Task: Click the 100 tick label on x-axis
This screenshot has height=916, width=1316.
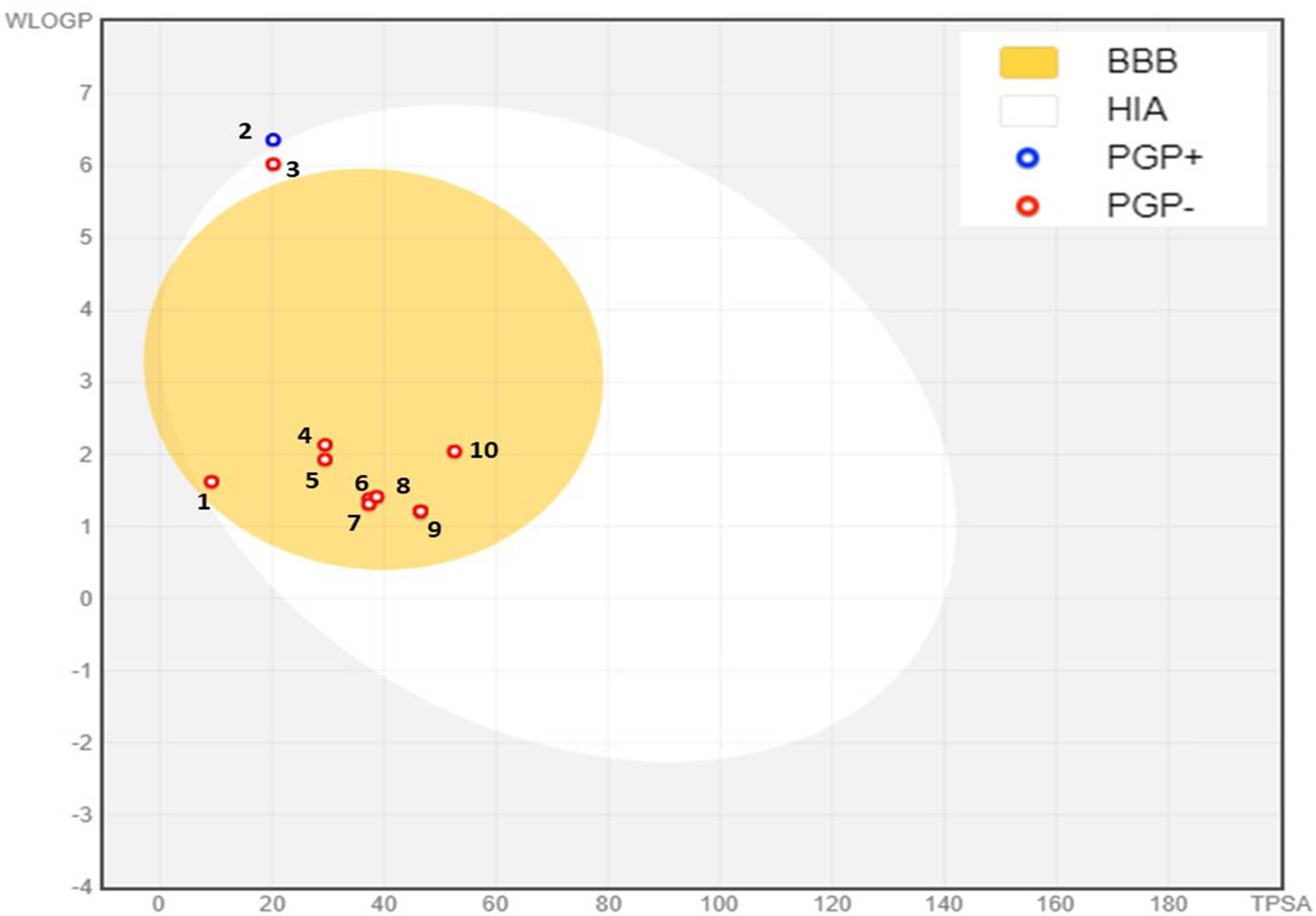Action: click(x=719, y=904)
